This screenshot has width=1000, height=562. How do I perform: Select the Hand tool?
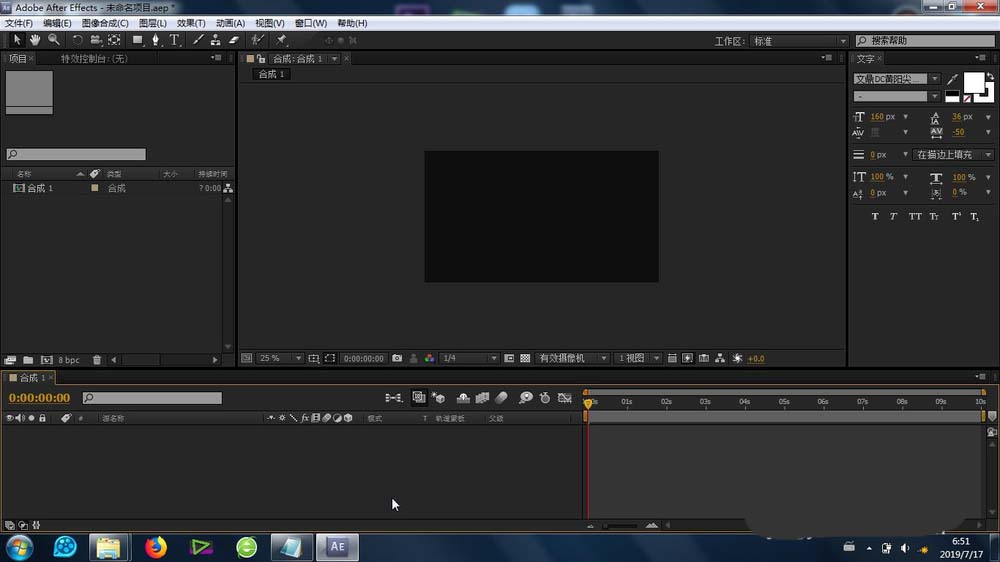coord(35,40)
